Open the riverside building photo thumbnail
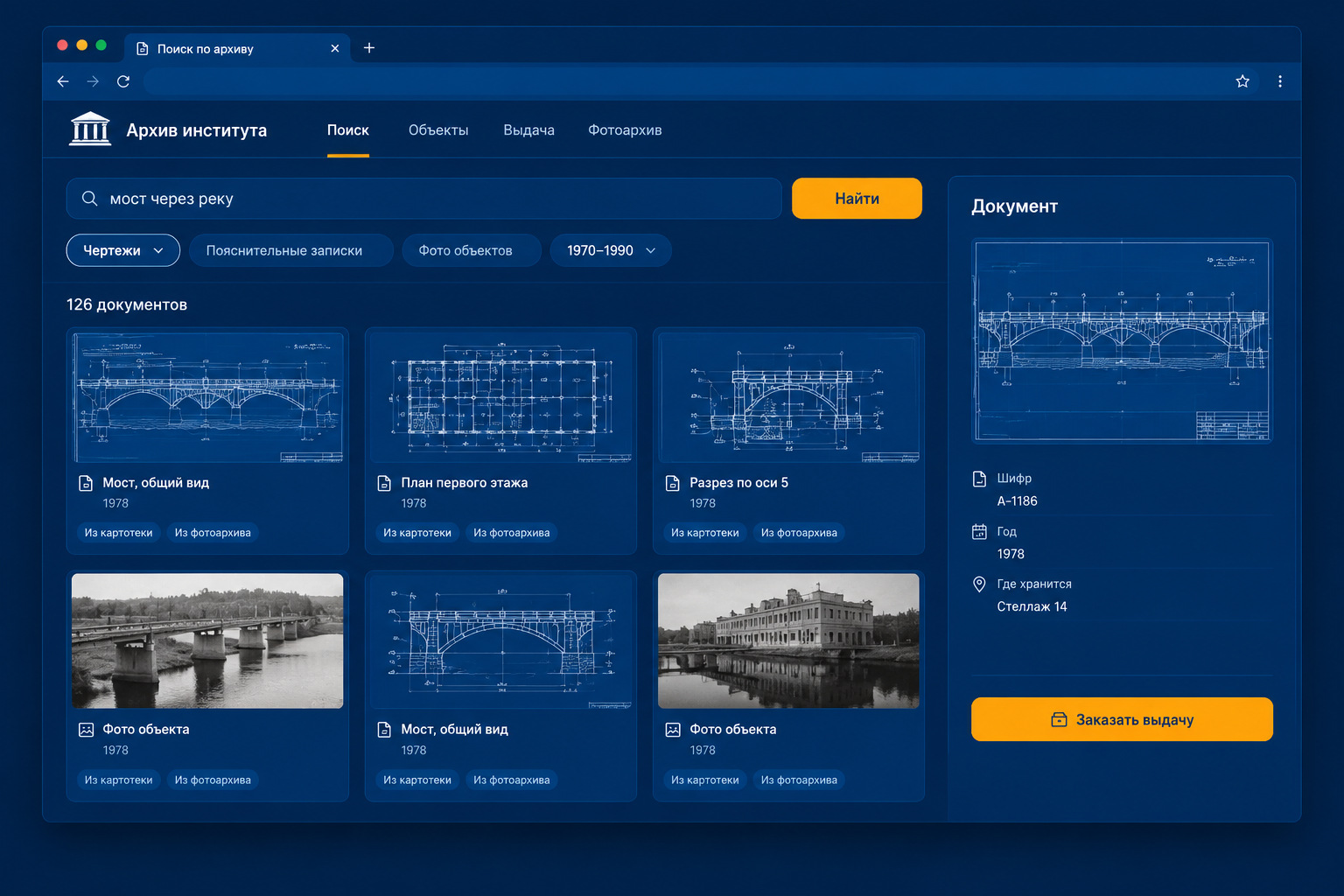This screenshot has height=896, width=1344. pyautogui.click(x=788, y=641)
